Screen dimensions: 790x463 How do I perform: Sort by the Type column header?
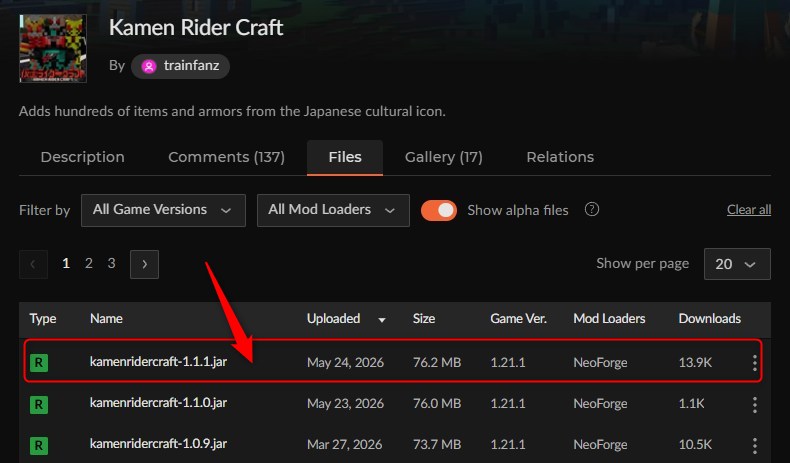point(43,318)
